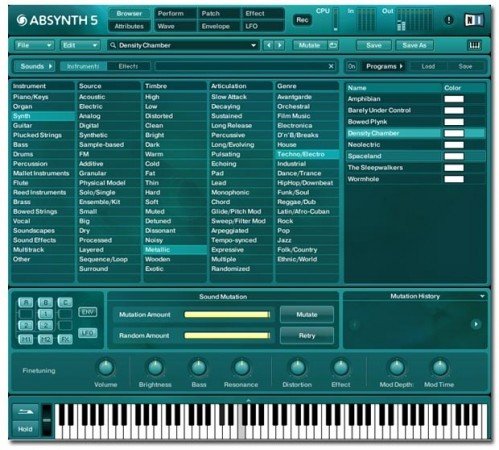The image size is (499, 450).
Task: Toggle the Techno/Electro genre attribute
Action: (307, 154)
